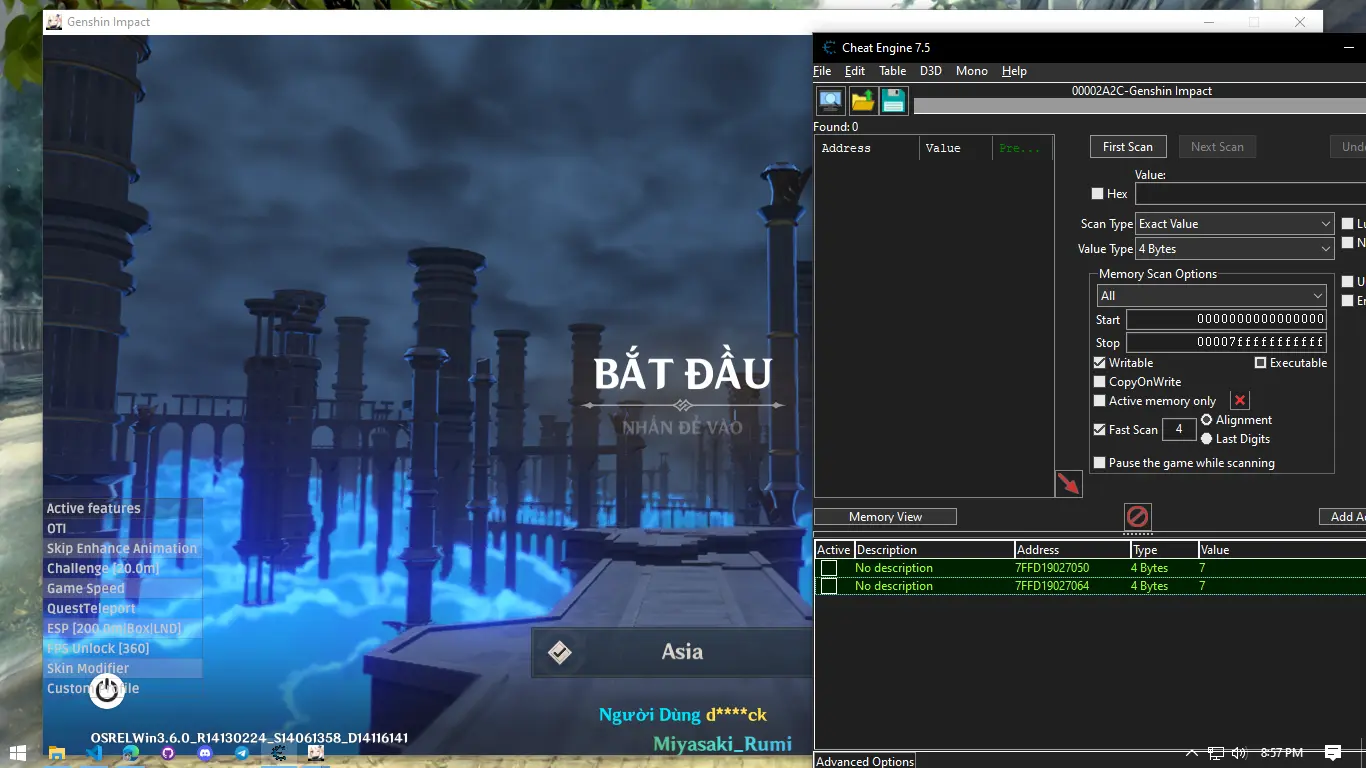The width and height of the screenshot is (1366, 768).
Task: Open Advanced Options
Action: [865, 761]
